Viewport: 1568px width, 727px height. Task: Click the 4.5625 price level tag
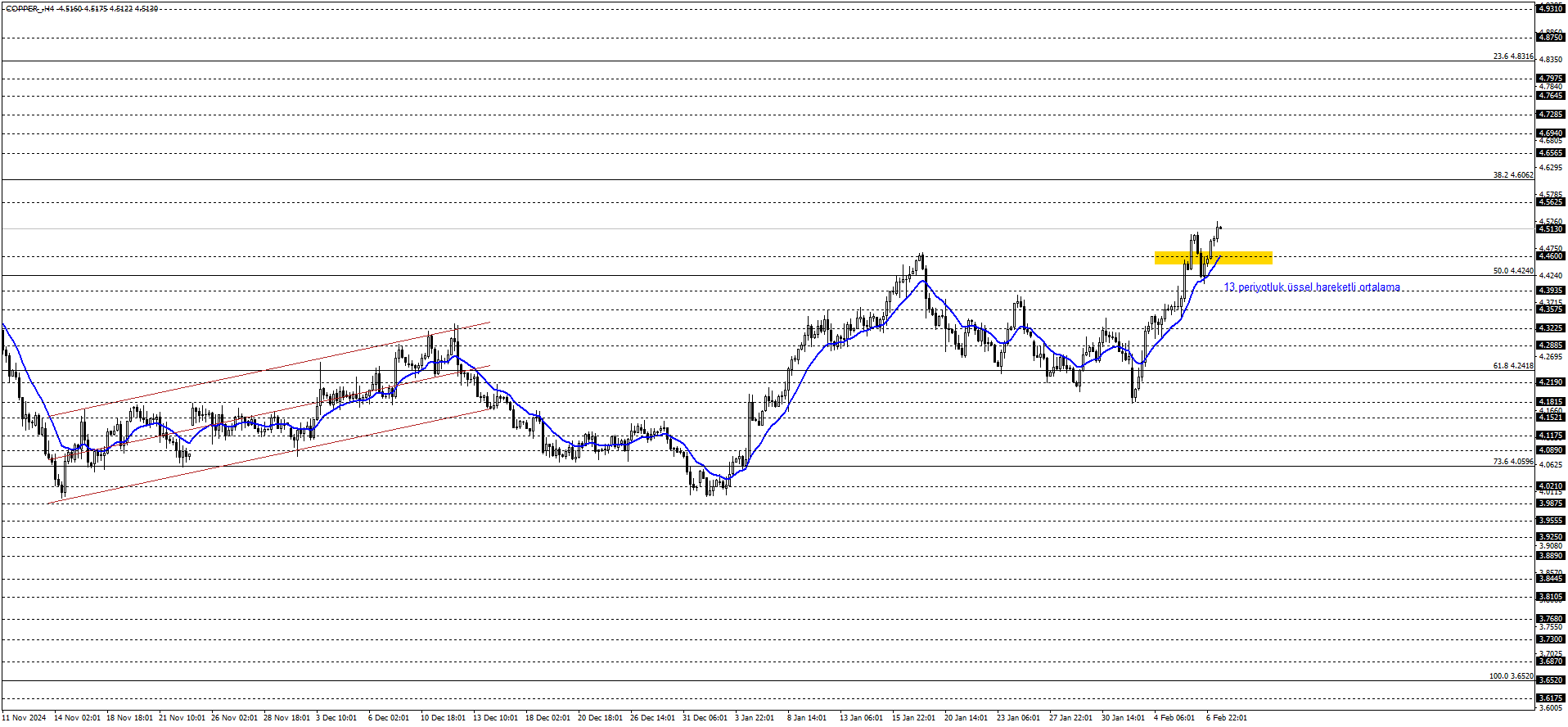click(x=1551, y=202)
